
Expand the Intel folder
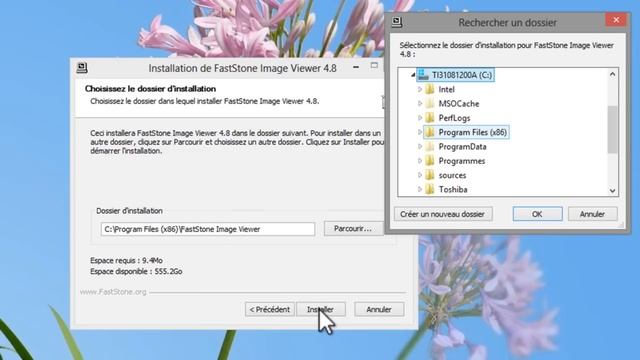pos(420,89)
